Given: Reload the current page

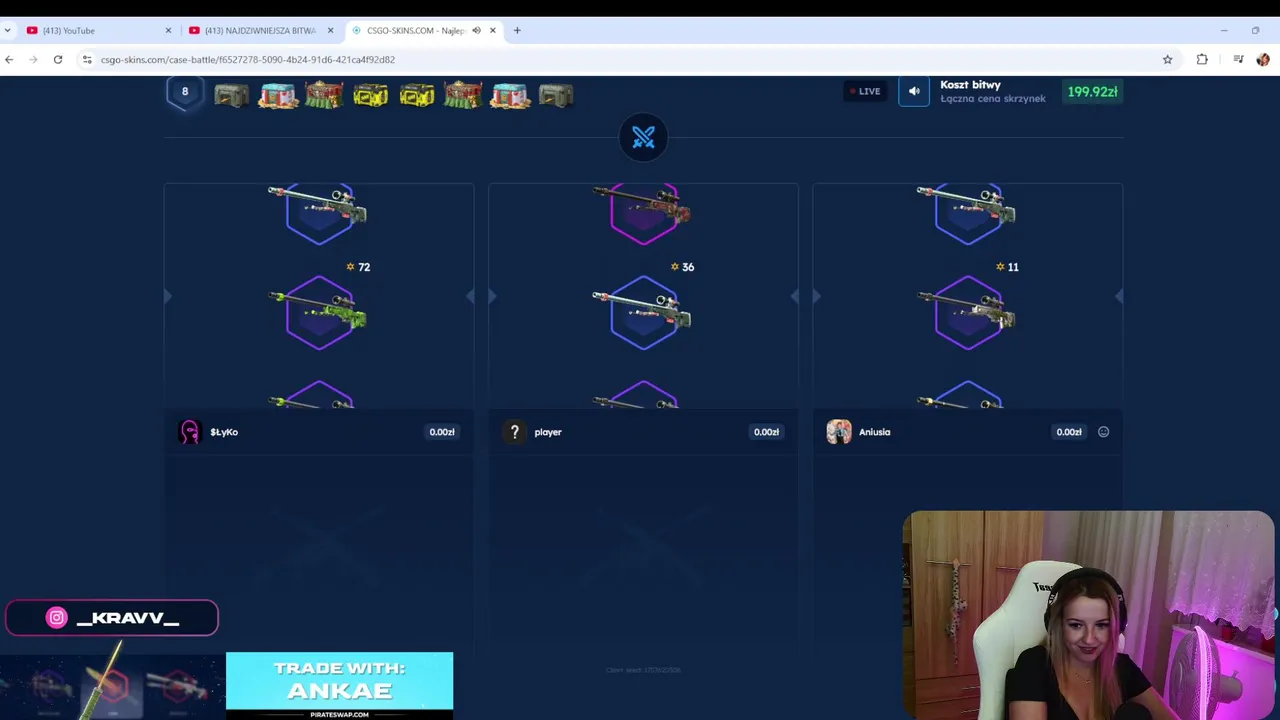Looking at the screenshot, I should point(58,60).
